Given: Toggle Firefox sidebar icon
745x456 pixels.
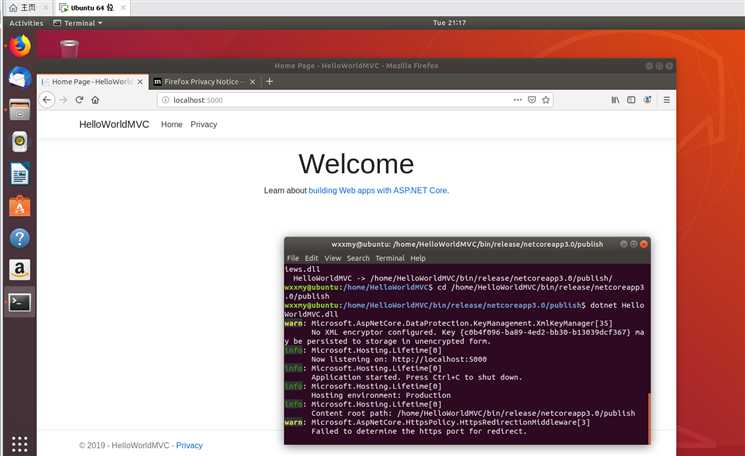Looking at the screenshot, I should (x=631, y=100).
